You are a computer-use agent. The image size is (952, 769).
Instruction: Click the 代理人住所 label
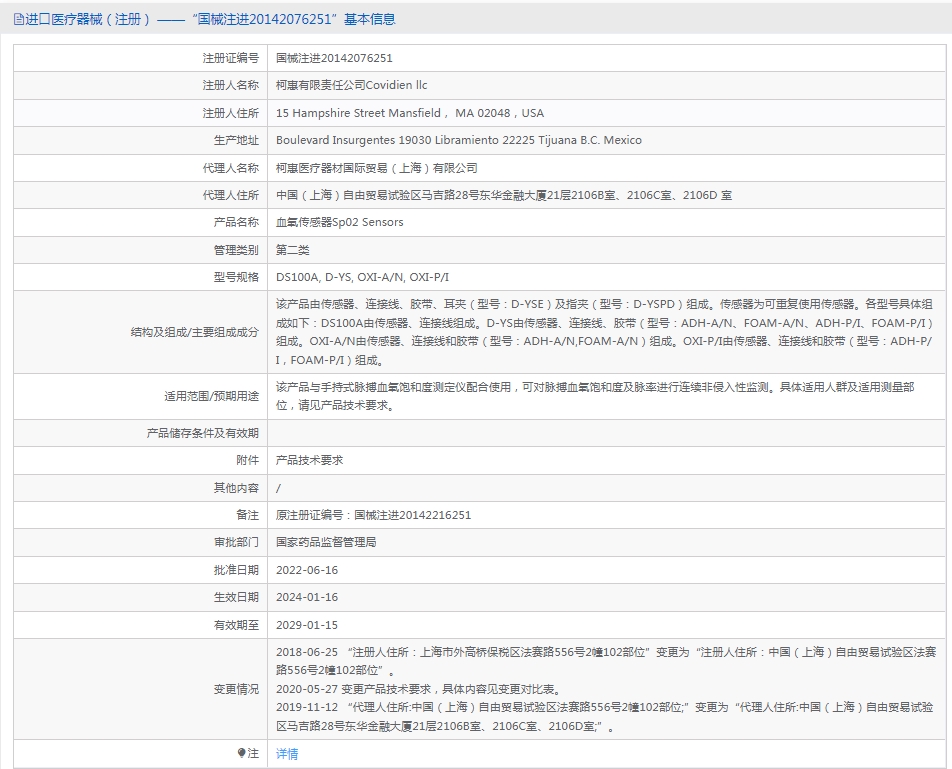(231, 195)
